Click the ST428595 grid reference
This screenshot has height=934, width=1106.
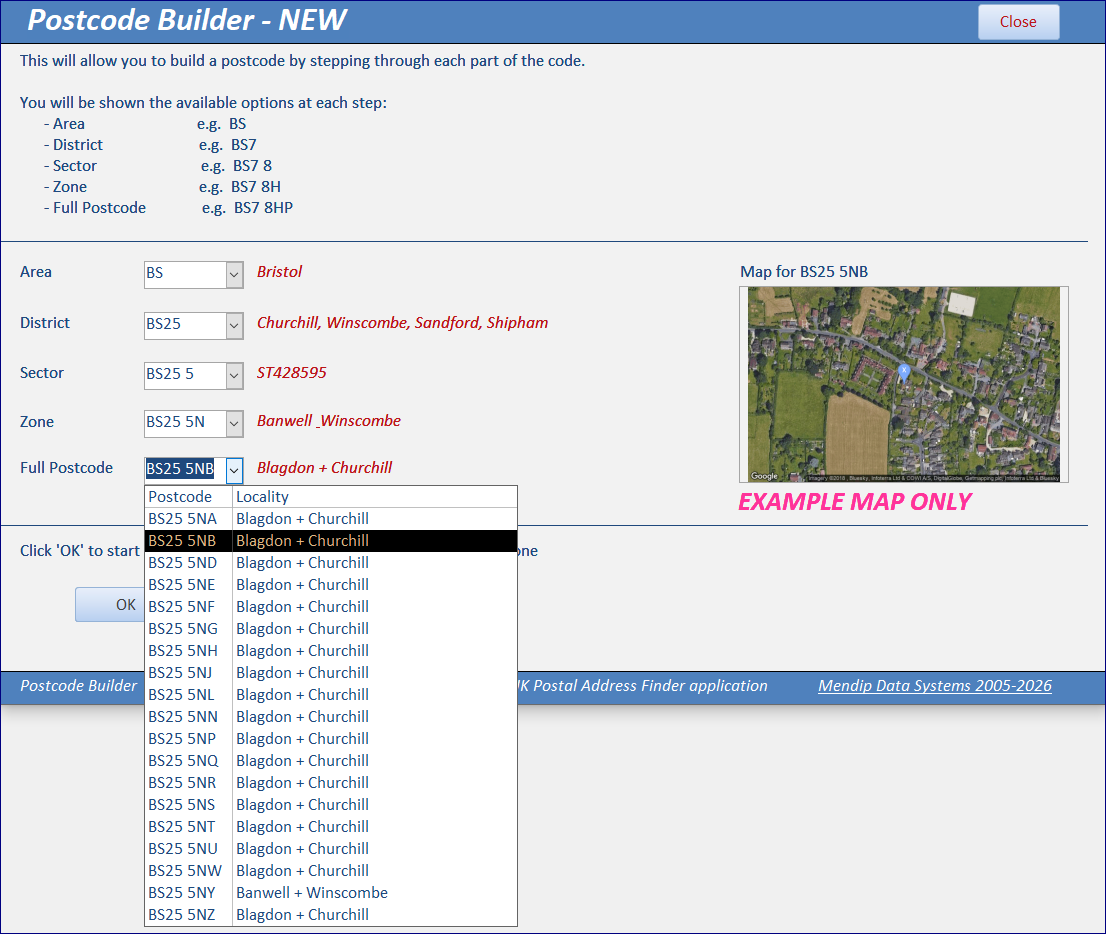coord(291,372)
